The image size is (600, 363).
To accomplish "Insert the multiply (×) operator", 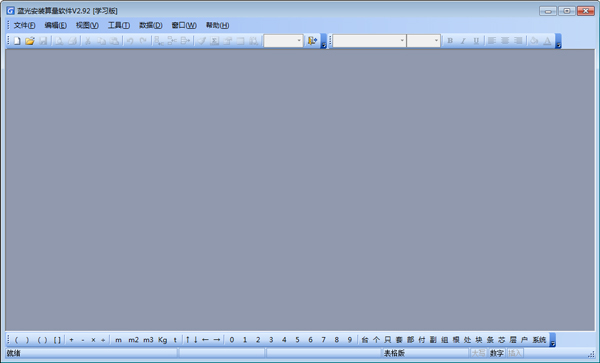I will pyautogui.click(x=93, y=340).
